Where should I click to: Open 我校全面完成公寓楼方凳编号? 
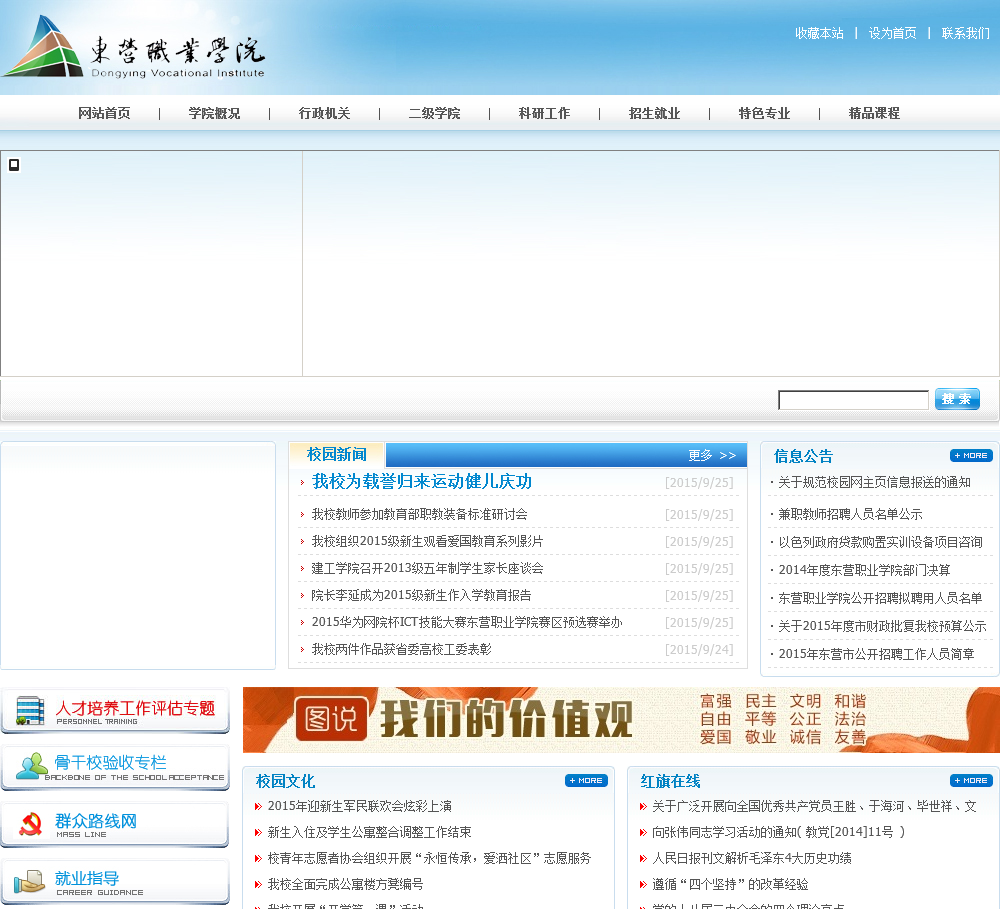tap(345, 885)
